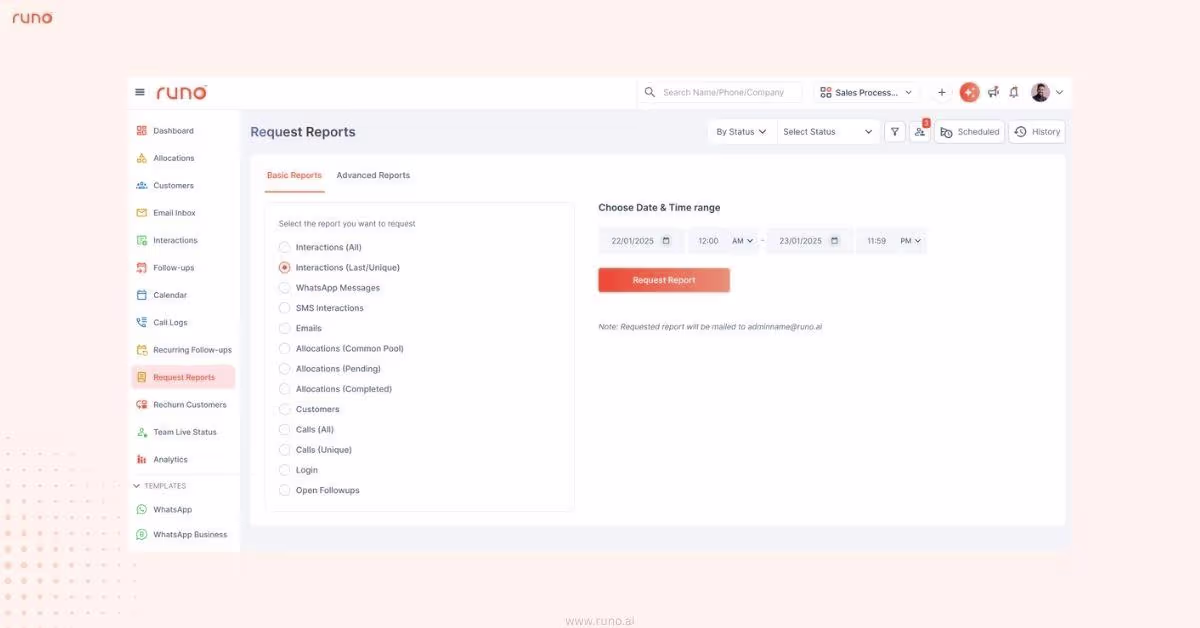
Task: Click the notification bell icon
Action: (x=1013, y=92)
